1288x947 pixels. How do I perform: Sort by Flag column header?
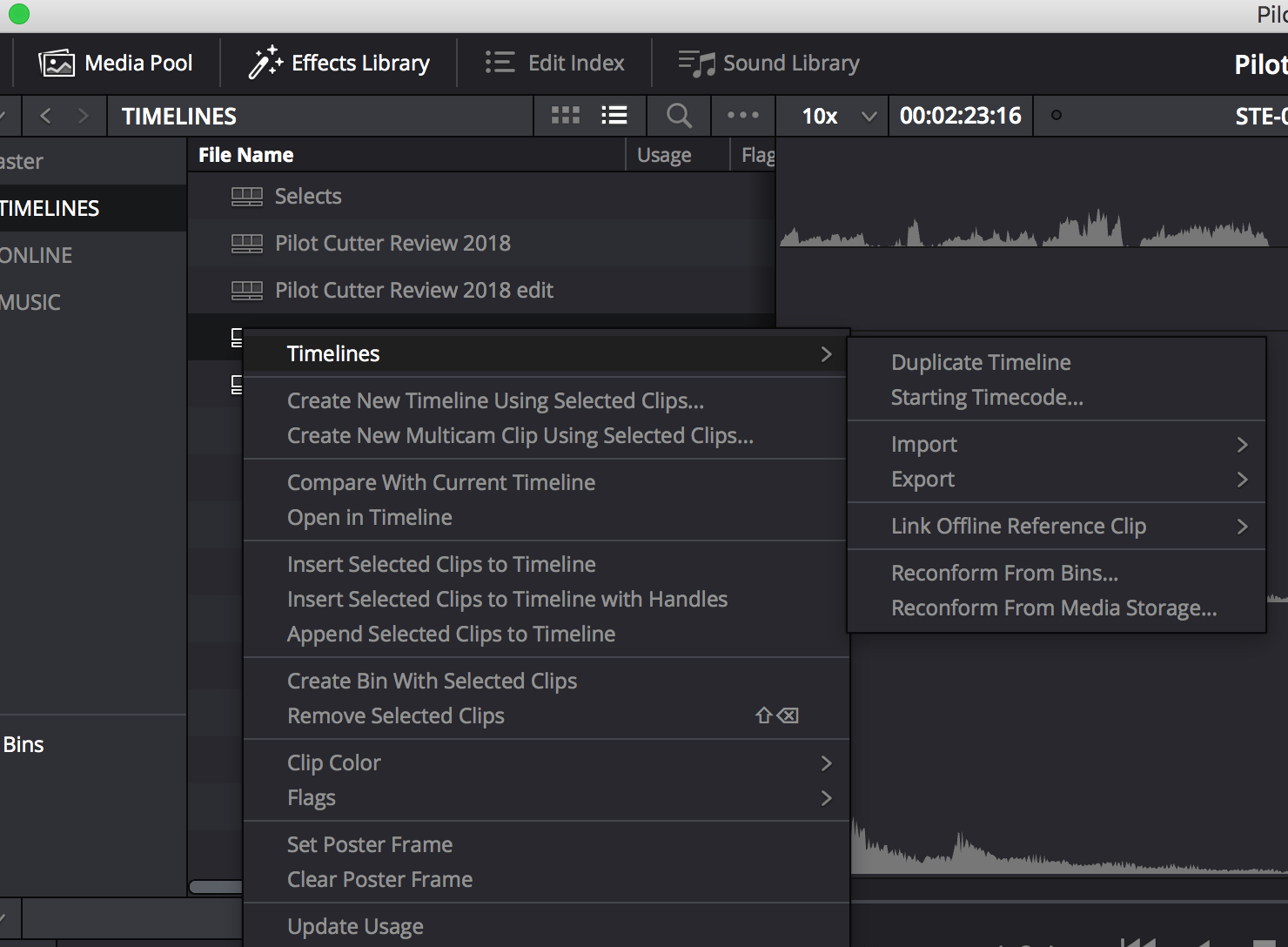pyautogui.click(x=754, y=155)
